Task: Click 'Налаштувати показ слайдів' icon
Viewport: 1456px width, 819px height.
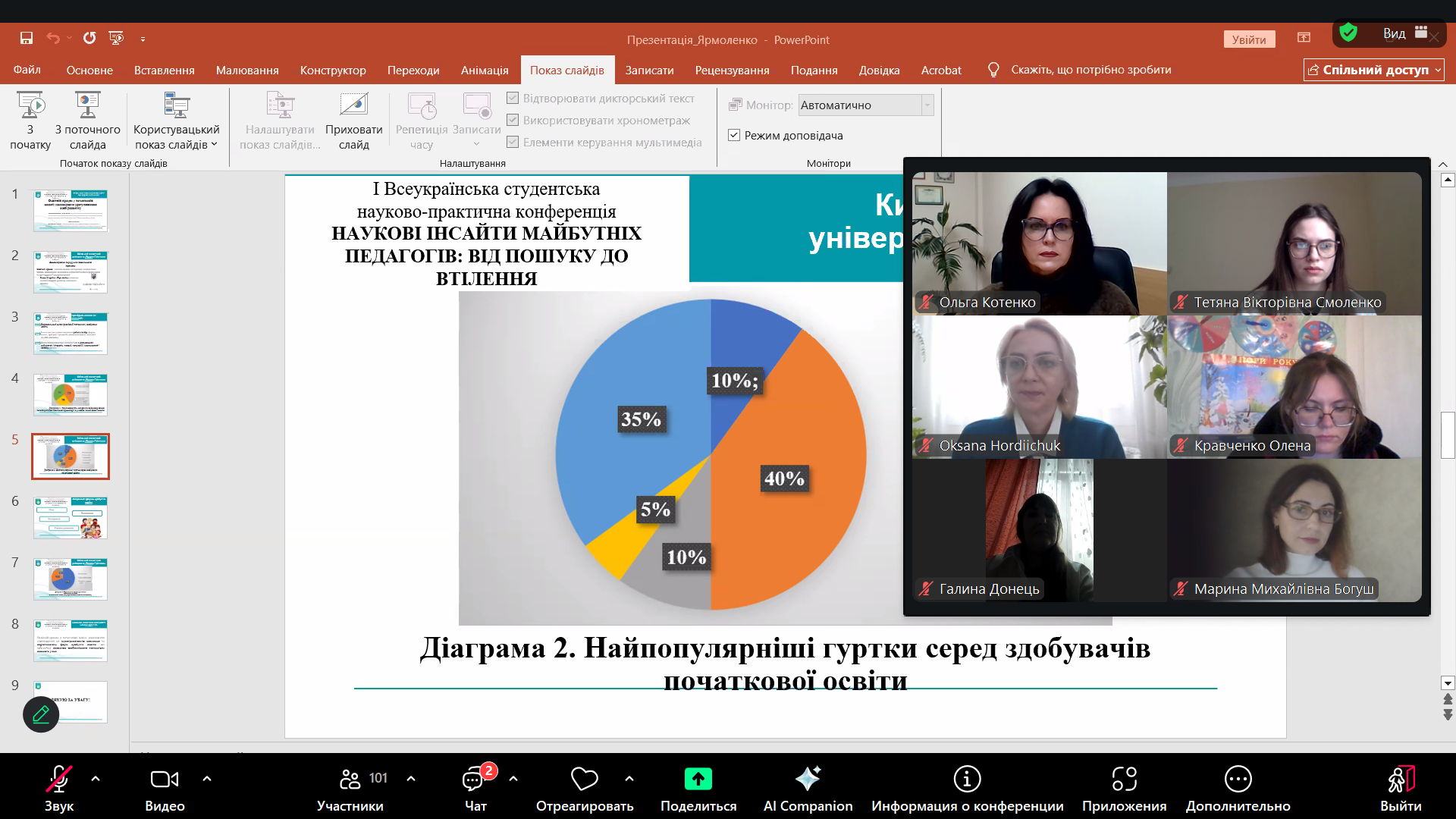Action: [x=280, y=105]
